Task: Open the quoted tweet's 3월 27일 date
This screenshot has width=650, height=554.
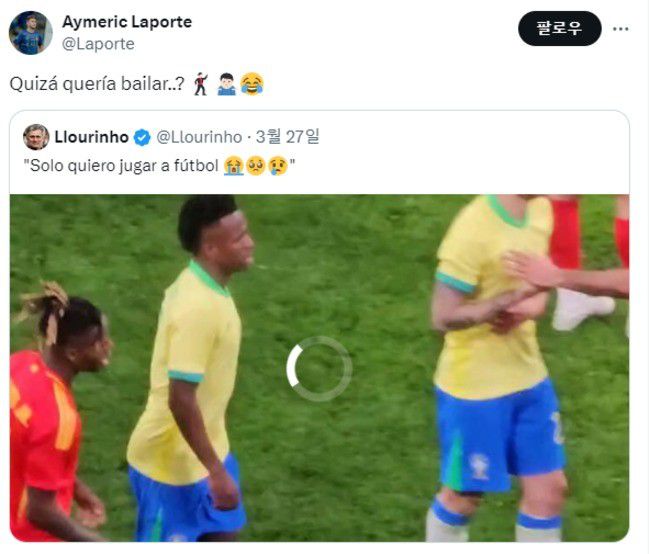Action: click(x=287, y=136)
